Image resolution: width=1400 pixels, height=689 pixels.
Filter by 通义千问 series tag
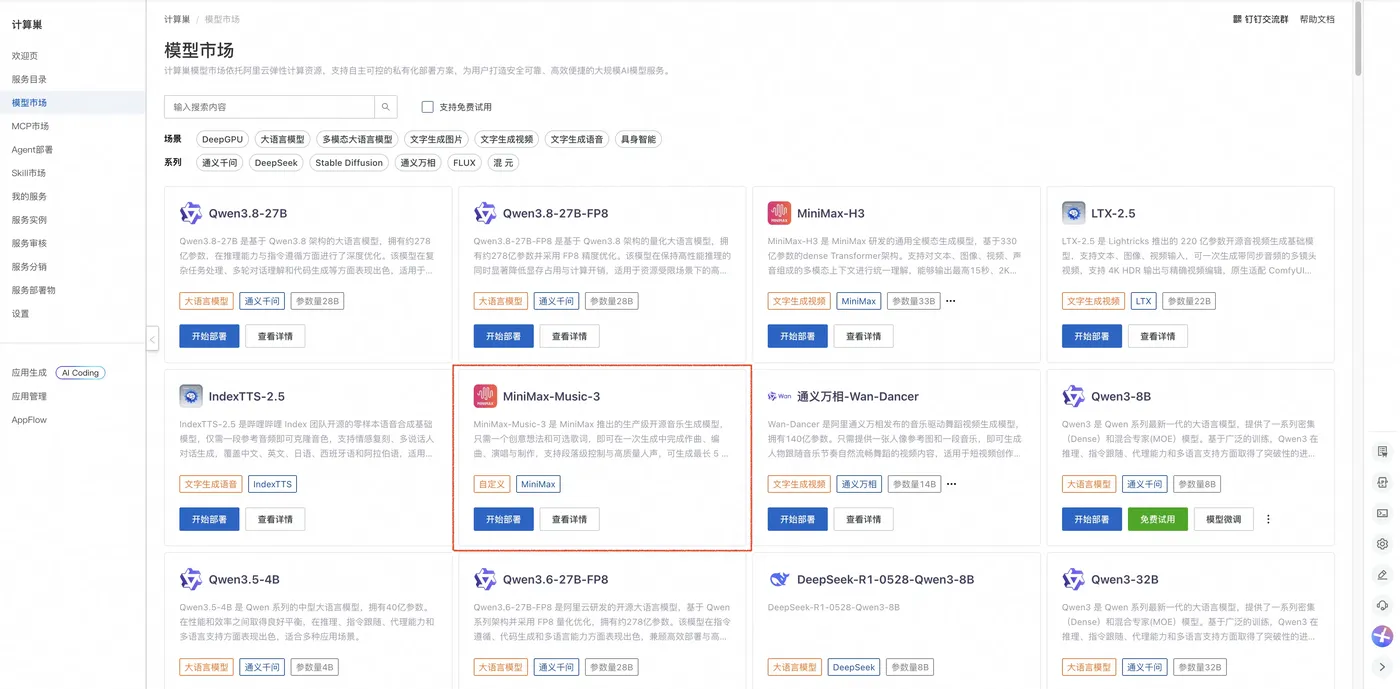(x=220, y=163)
